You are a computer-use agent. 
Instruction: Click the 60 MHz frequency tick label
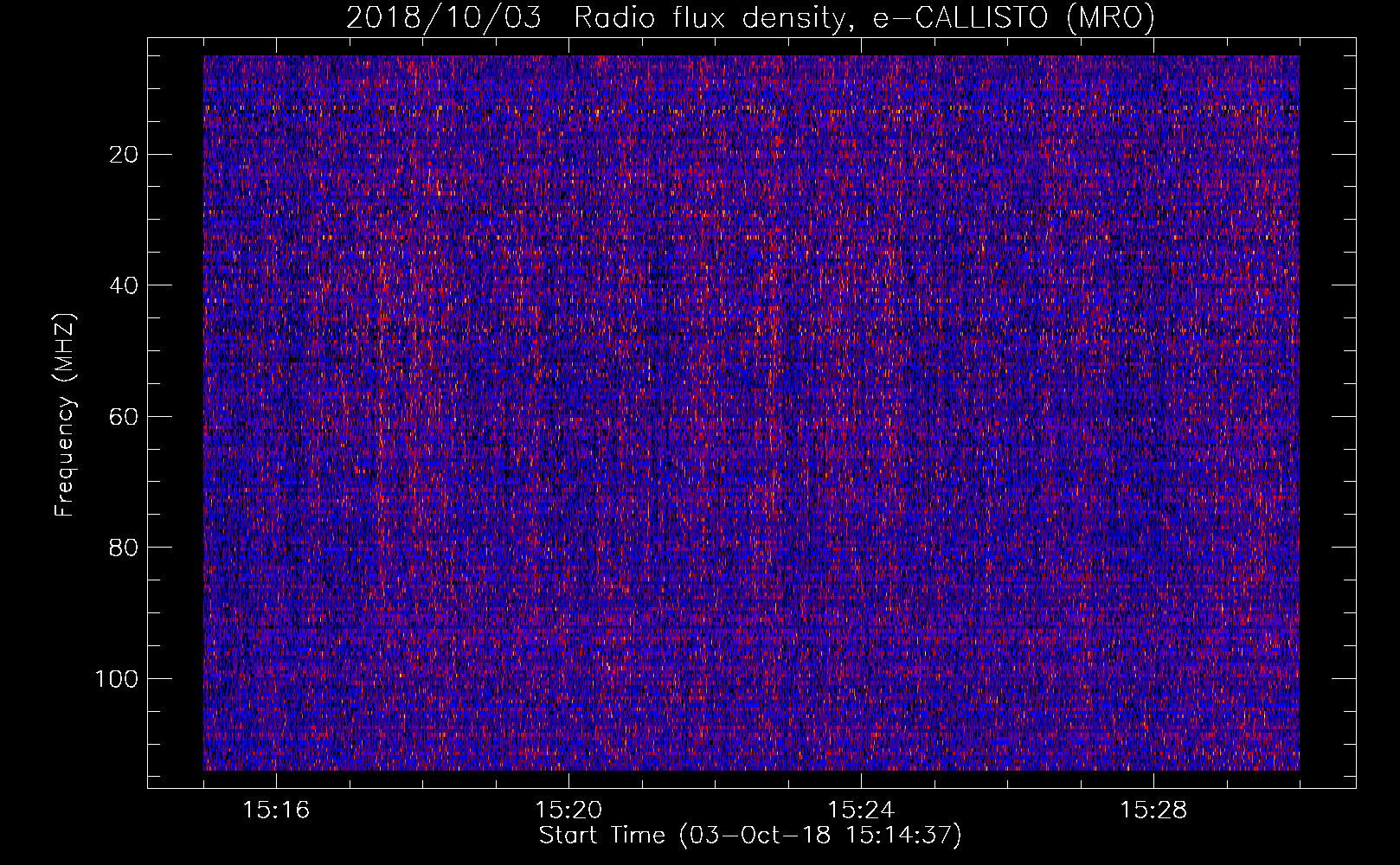click(x=125, y=417)
